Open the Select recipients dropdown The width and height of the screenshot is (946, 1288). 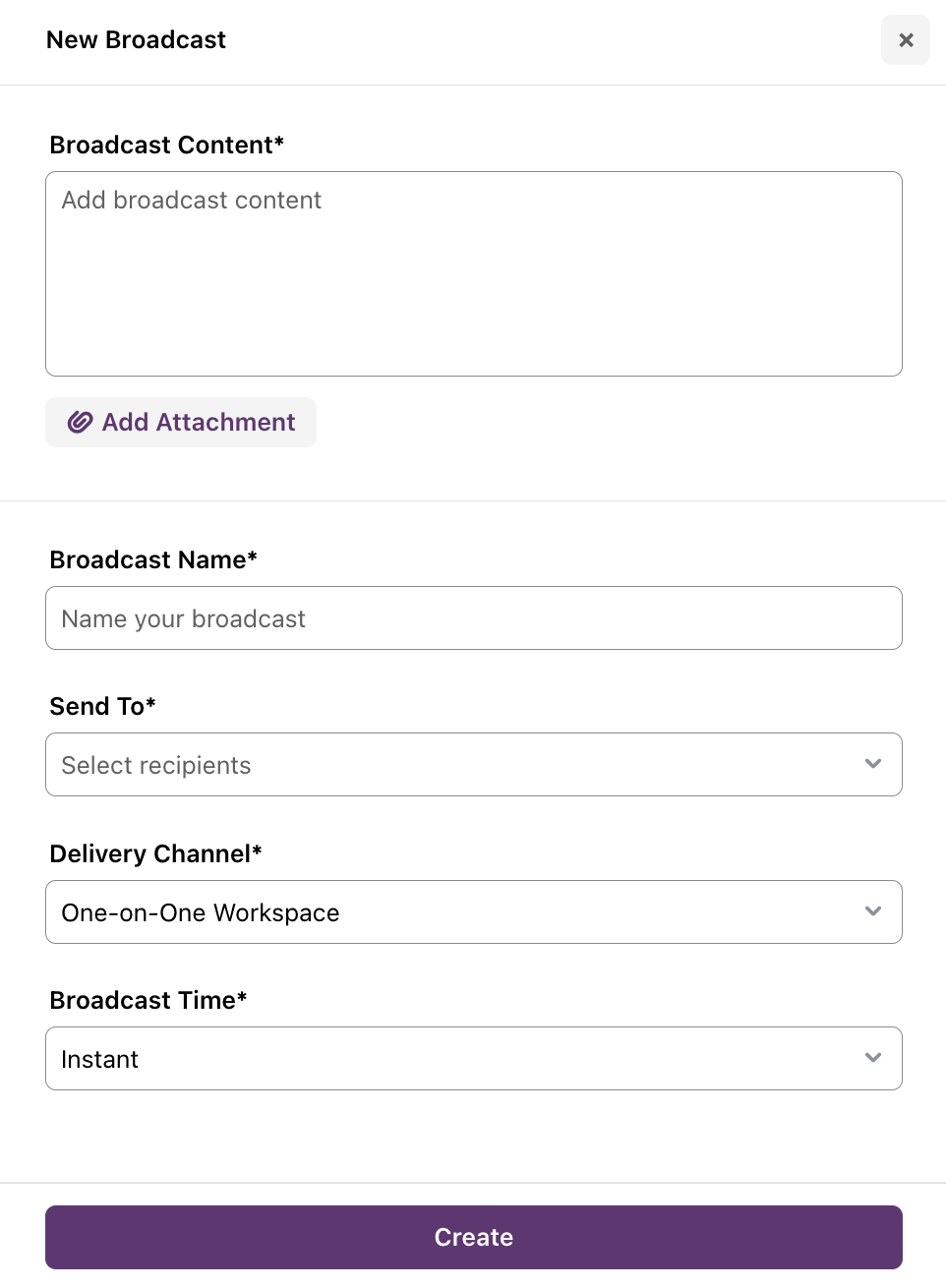[474, 765]
